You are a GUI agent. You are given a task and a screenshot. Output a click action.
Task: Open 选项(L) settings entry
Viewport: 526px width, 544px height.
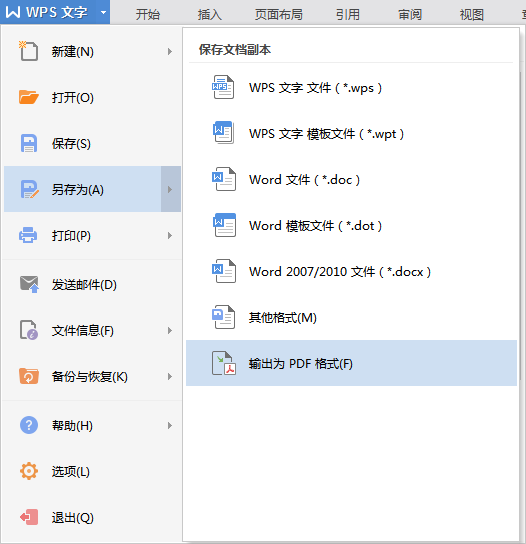coord(92,471)
